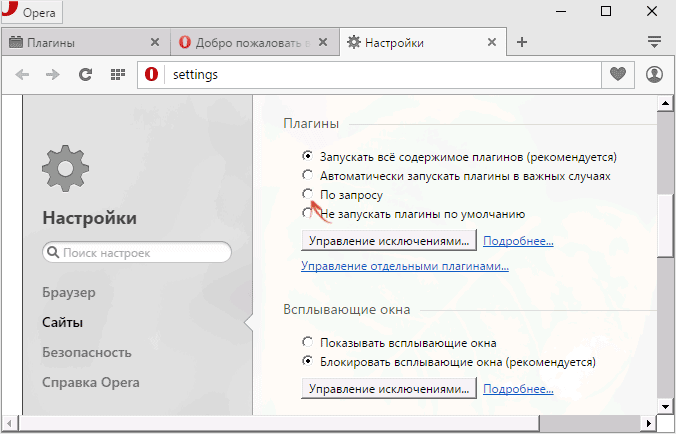Screen dimensions: 676x434
Task: Switch to the Добро пожаловать tab
Action: point(255,42)
